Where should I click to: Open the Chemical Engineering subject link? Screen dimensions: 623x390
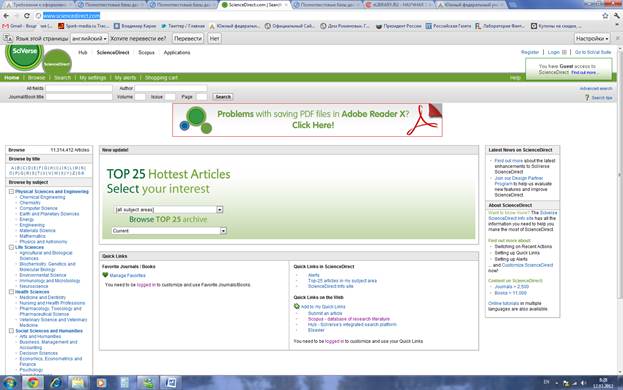[x=42, y=197]
